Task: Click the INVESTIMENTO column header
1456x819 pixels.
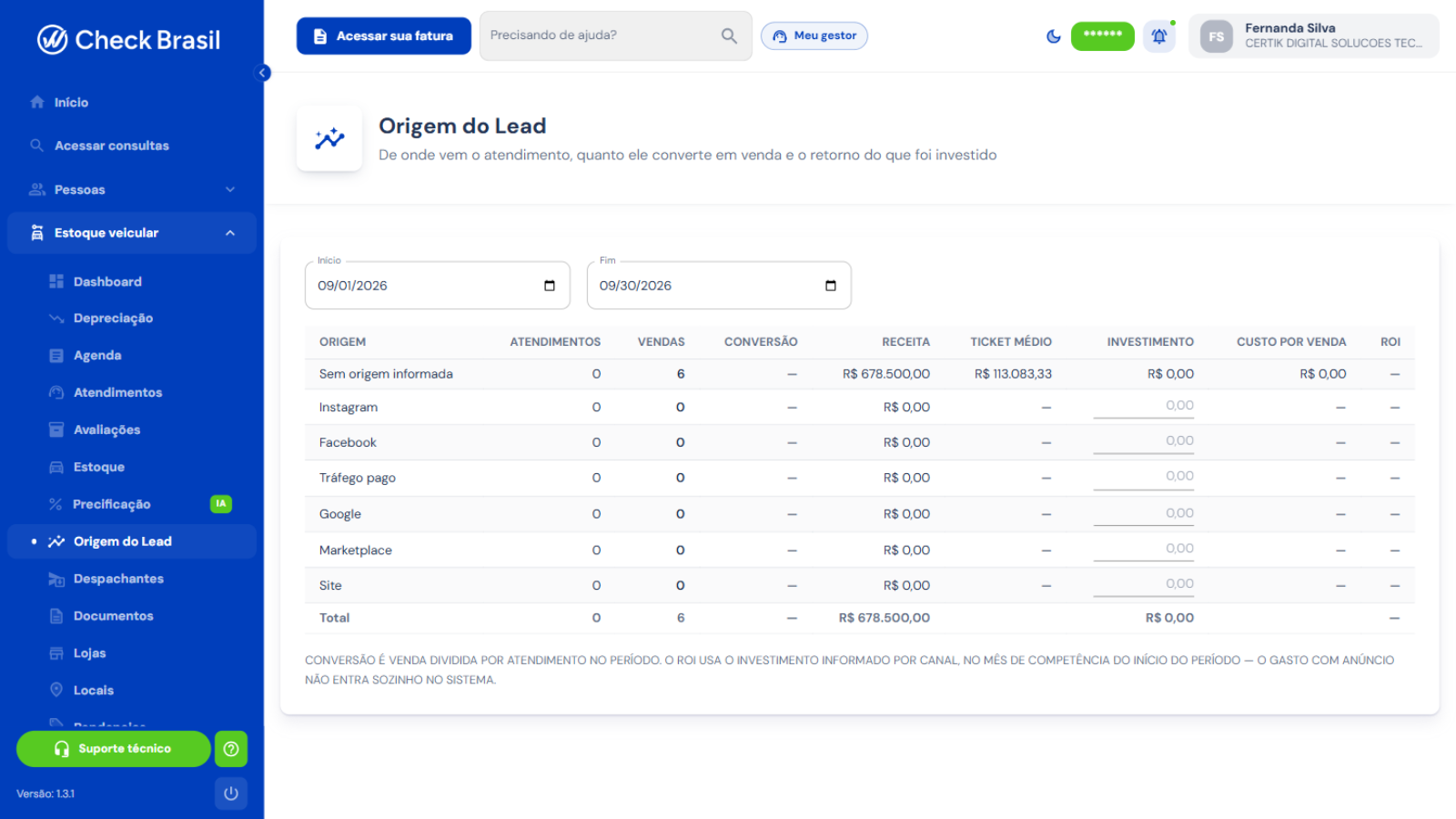Action: click(x=1150, y=342)
